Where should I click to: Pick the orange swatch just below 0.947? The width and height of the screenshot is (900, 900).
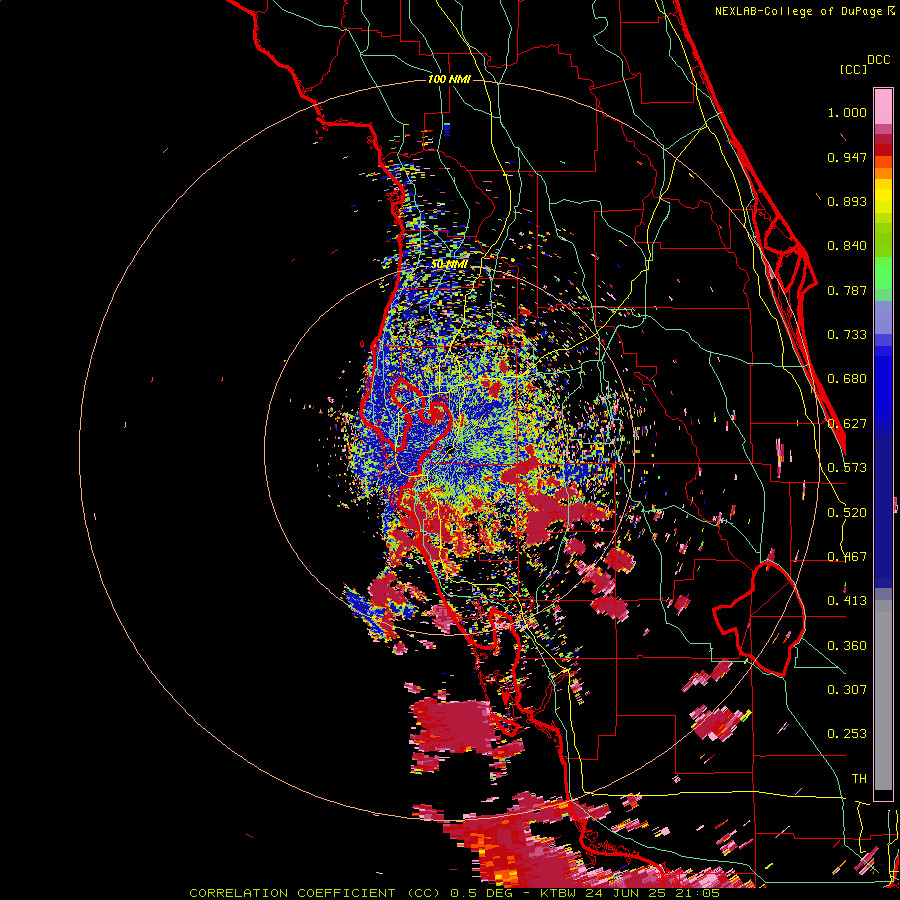(x=883, y=162)
